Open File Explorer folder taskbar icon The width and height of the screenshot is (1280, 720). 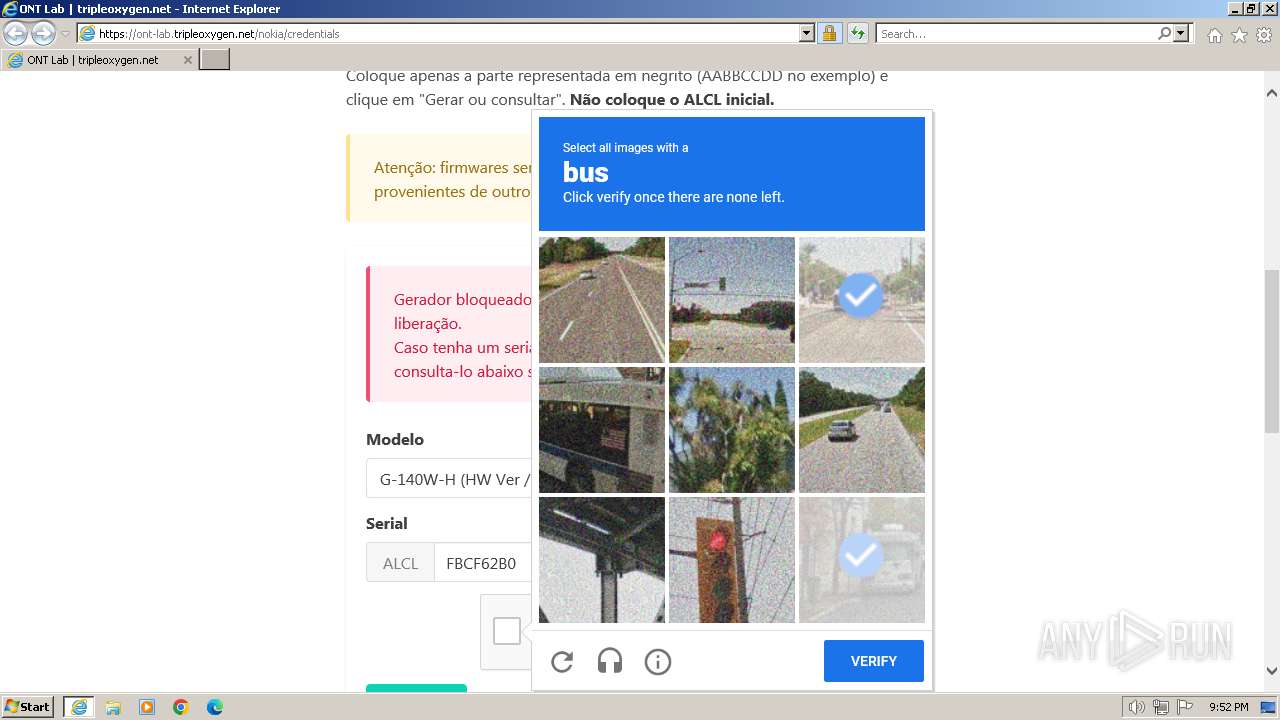coord(113,707)
